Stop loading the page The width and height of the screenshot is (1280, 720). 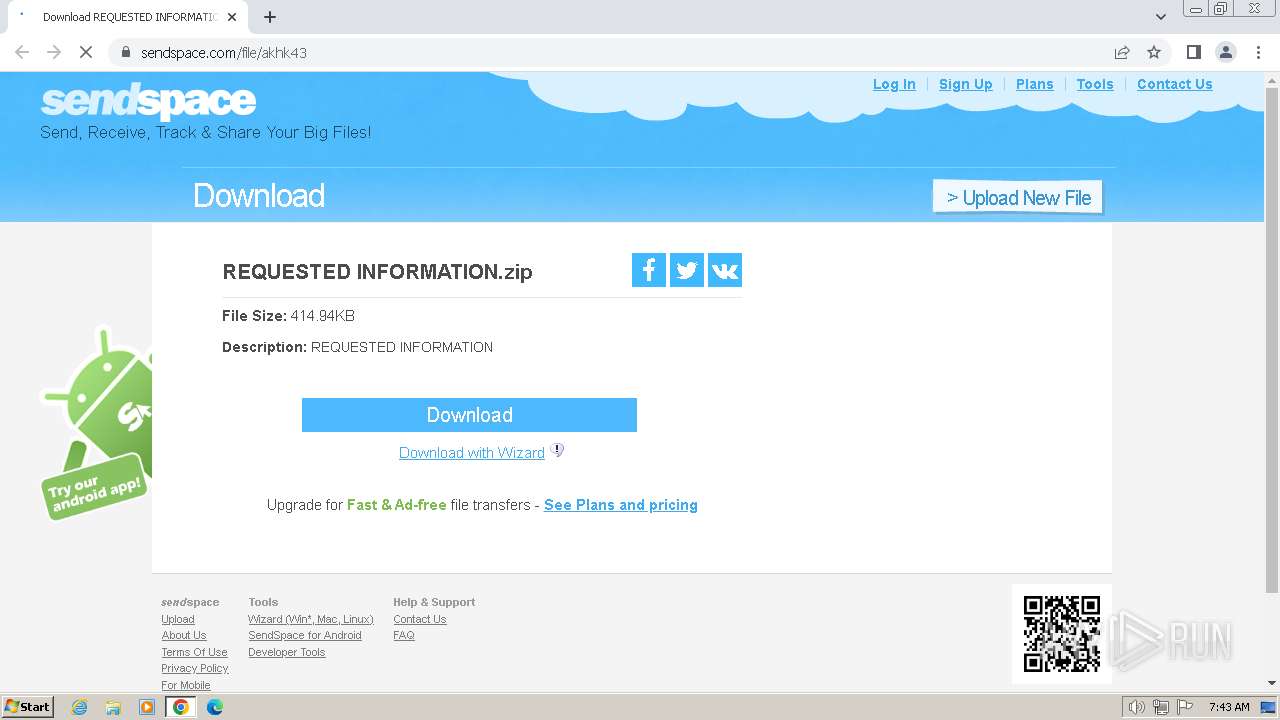pos(86,52)
